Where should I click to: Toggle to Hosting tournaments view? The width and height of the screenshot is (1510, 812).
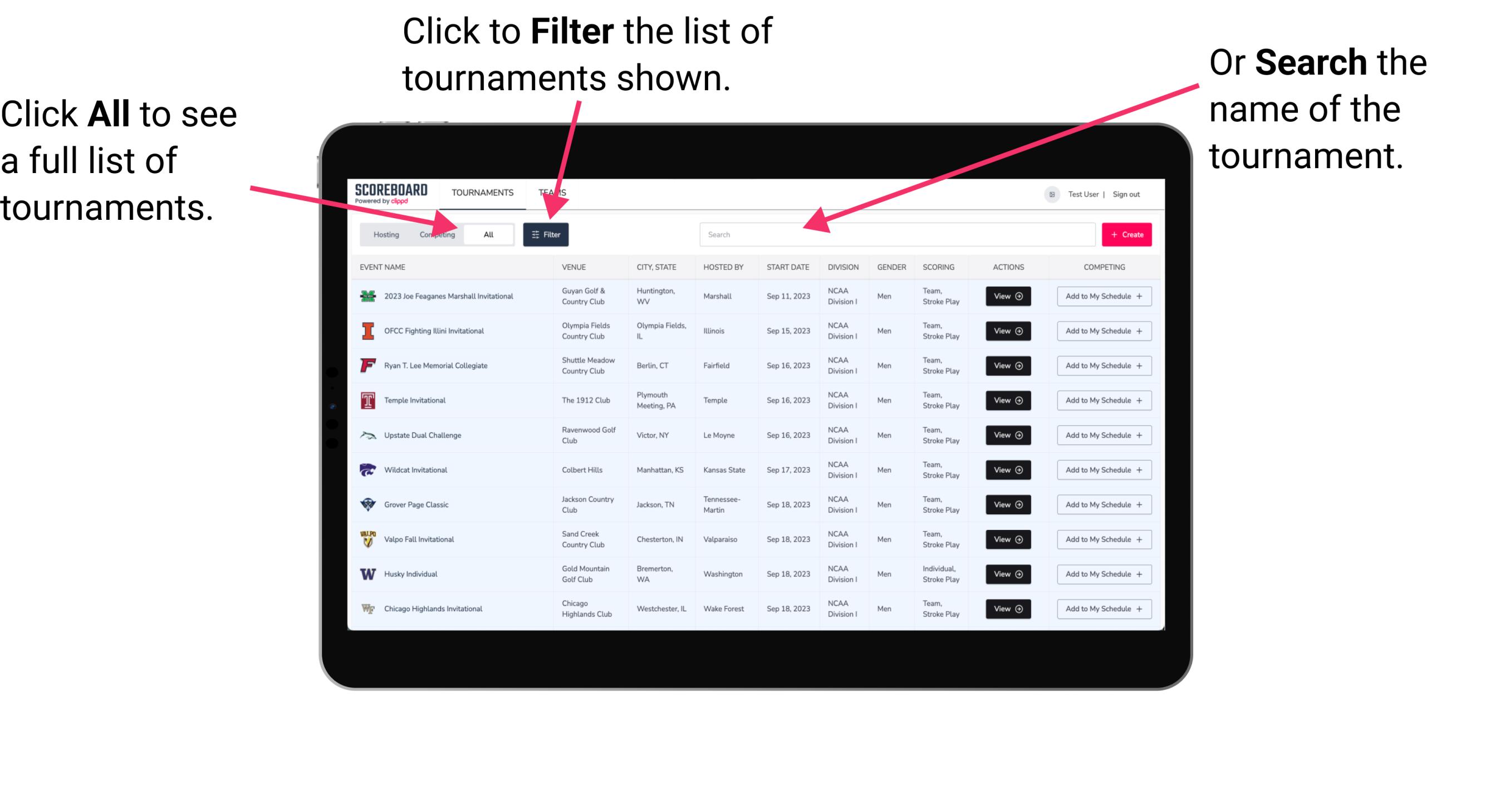click(382, 234)
